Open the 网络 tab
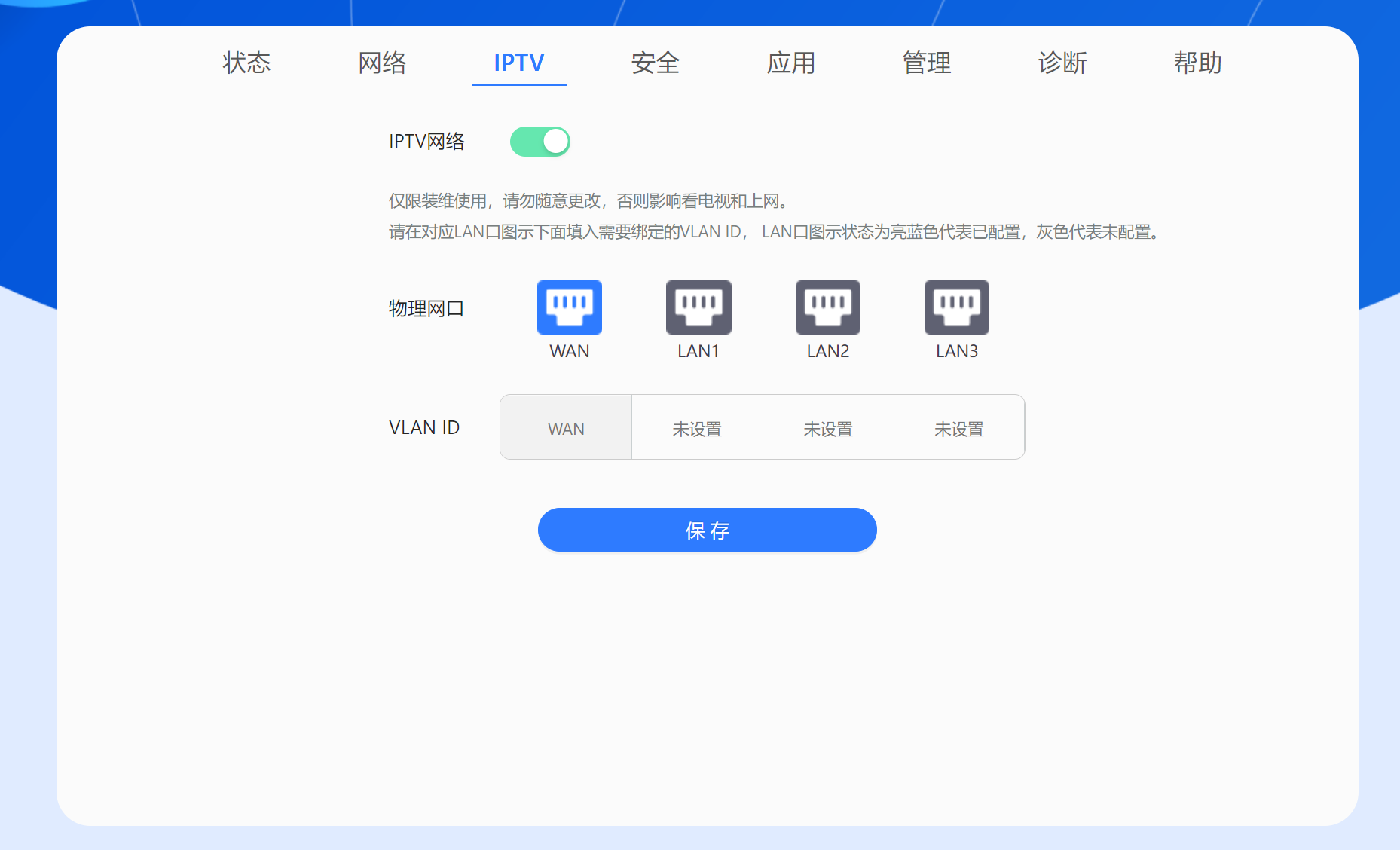The image size is (1400, 850). (x=382, y=63)
